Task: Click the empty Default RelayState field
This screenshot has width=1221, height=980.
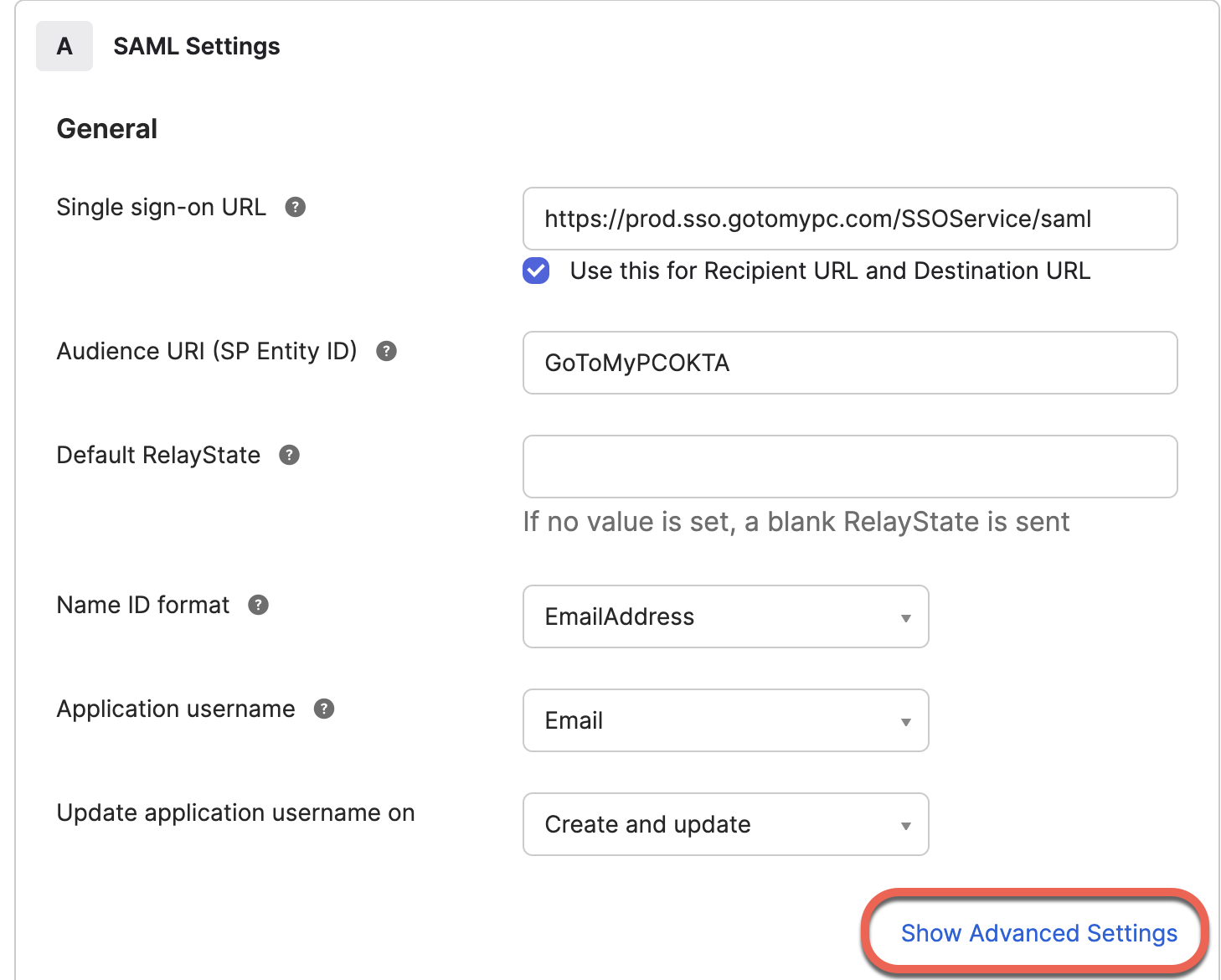Action: [x=849, y=467]
